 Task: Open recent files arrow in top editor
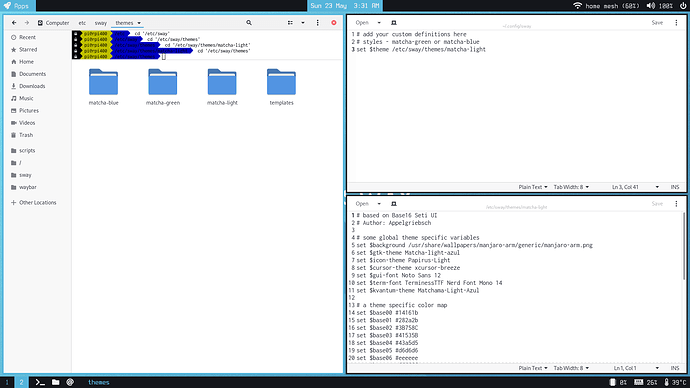(x=379, y=23)
